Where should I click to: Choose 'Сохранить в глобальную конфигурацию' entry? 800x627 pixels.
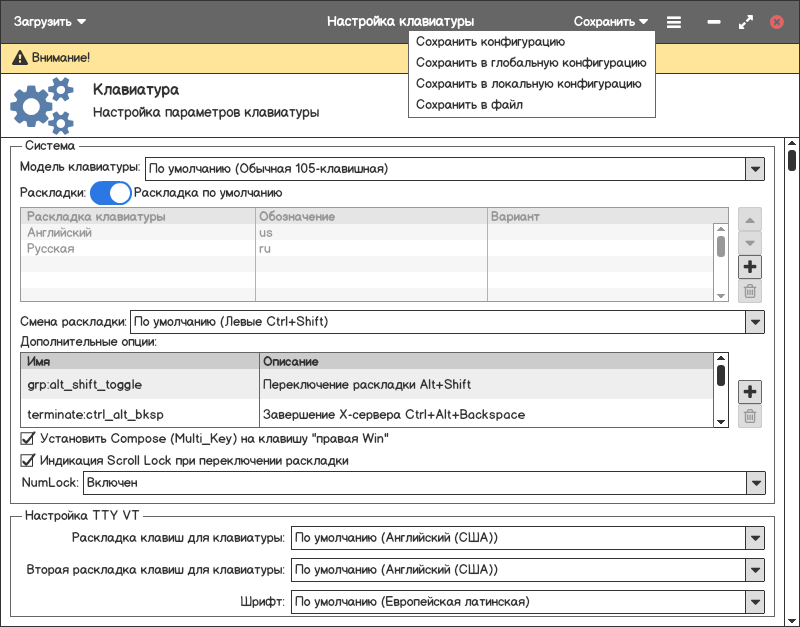[530, 63]
